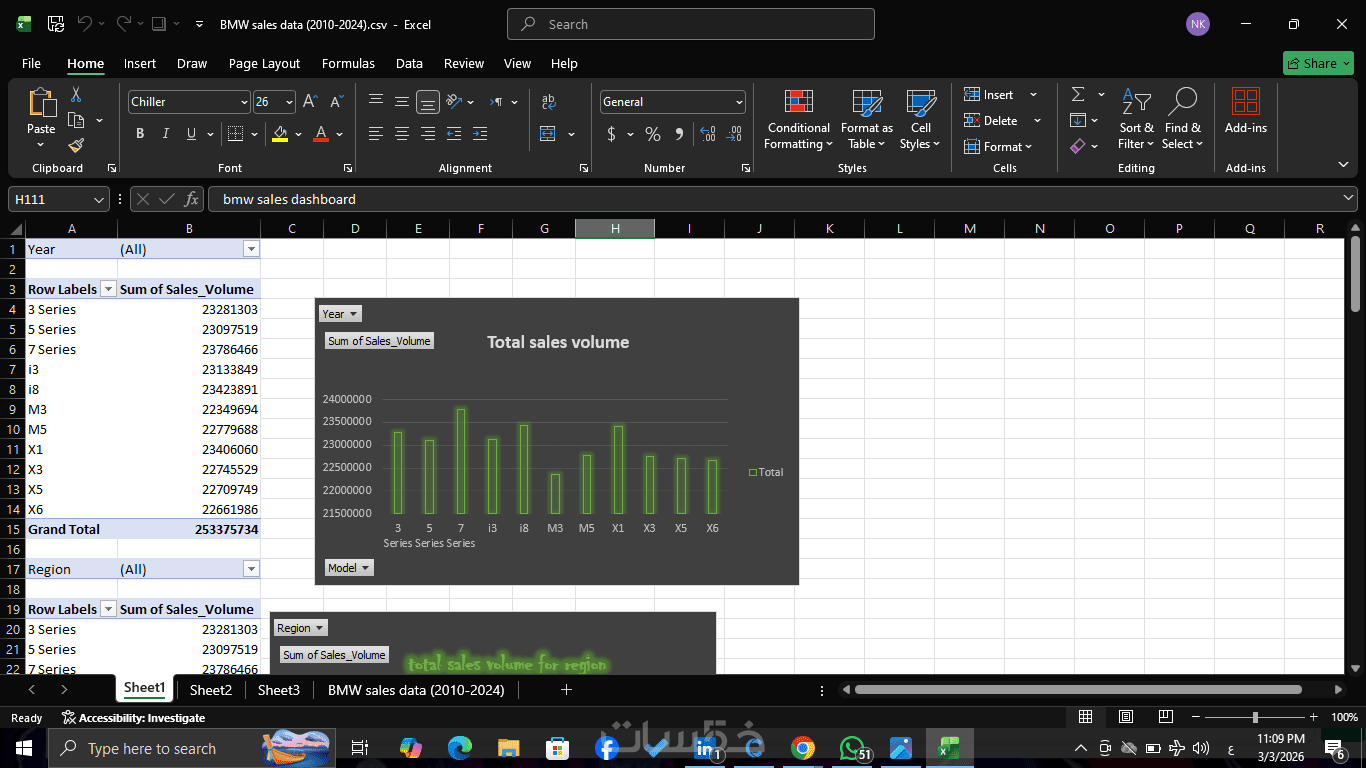This screenshot has width=1366, height=768.
Task: Click the Undo arrow in title bar
Action: (85, 24)
